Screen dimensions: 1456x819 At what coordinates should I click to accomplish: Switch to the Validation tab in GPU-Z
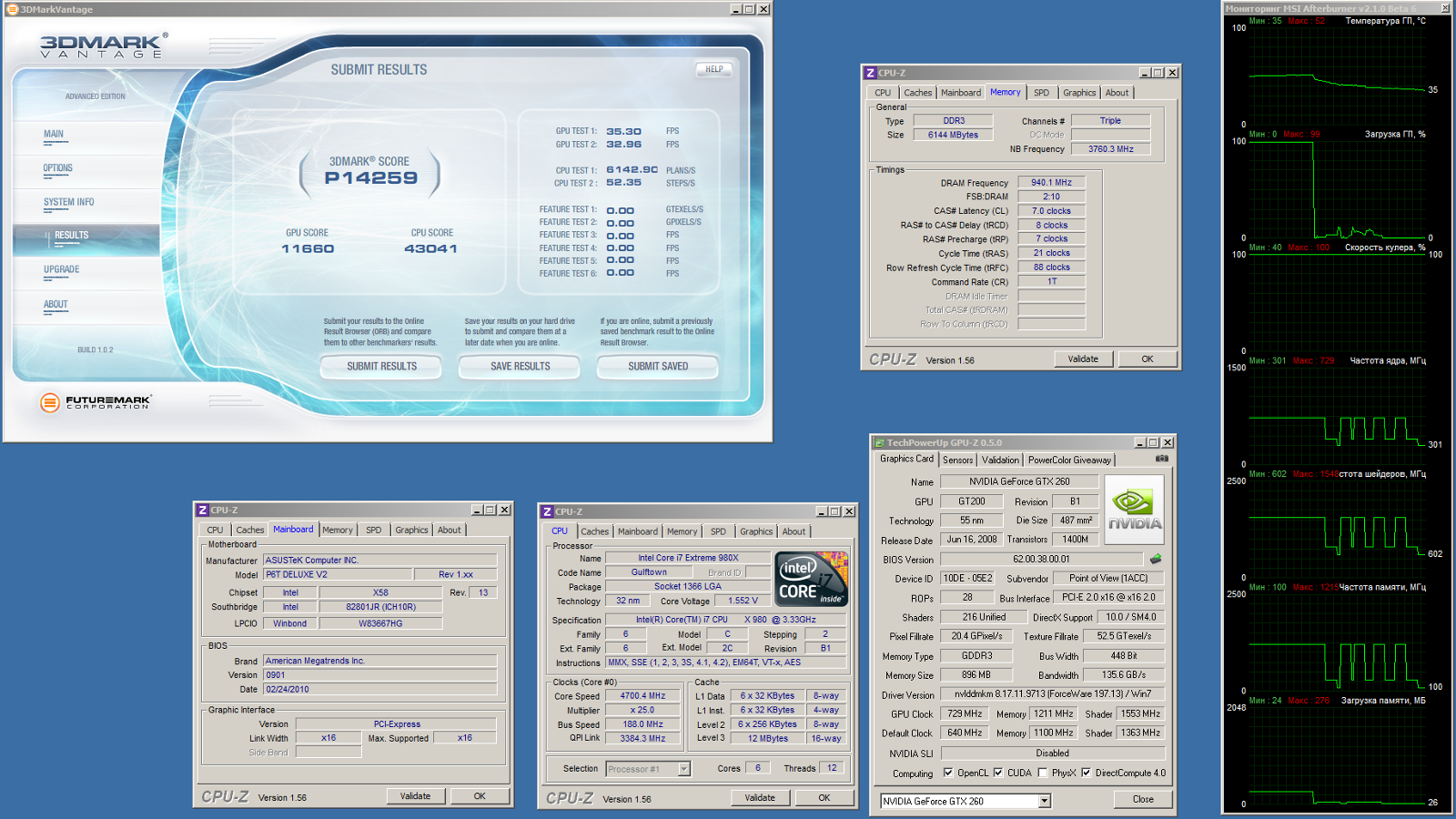tap(1000, 460)
